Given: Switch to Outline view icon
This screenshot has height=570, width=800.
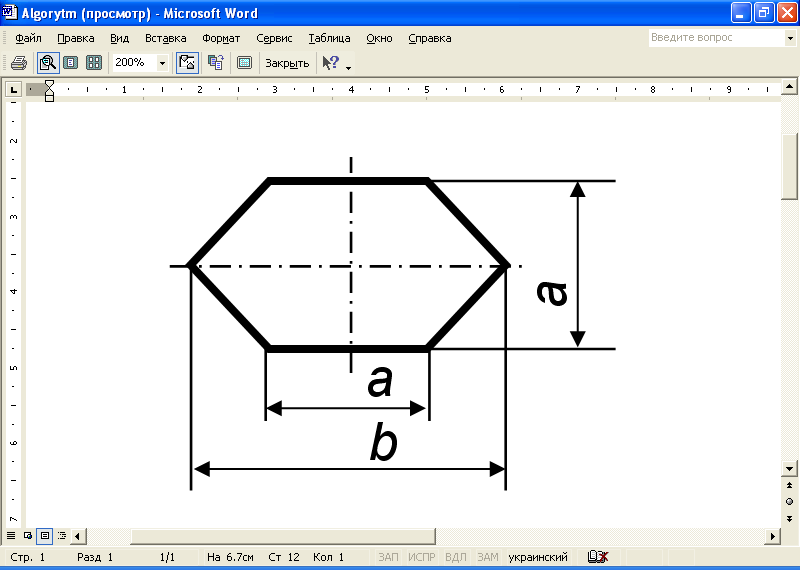Looking at the screenshot, I should coord(62,536).
